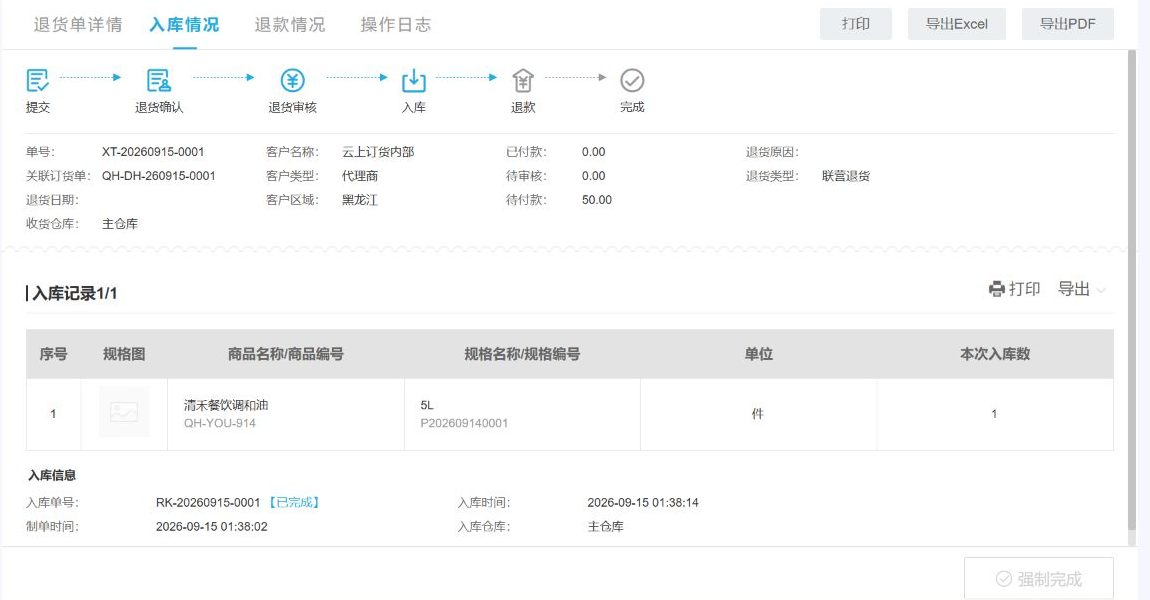This screenshot has height=600, width=1150.
Task: Click the unit cell 件
Action: [x=758, y=414]
